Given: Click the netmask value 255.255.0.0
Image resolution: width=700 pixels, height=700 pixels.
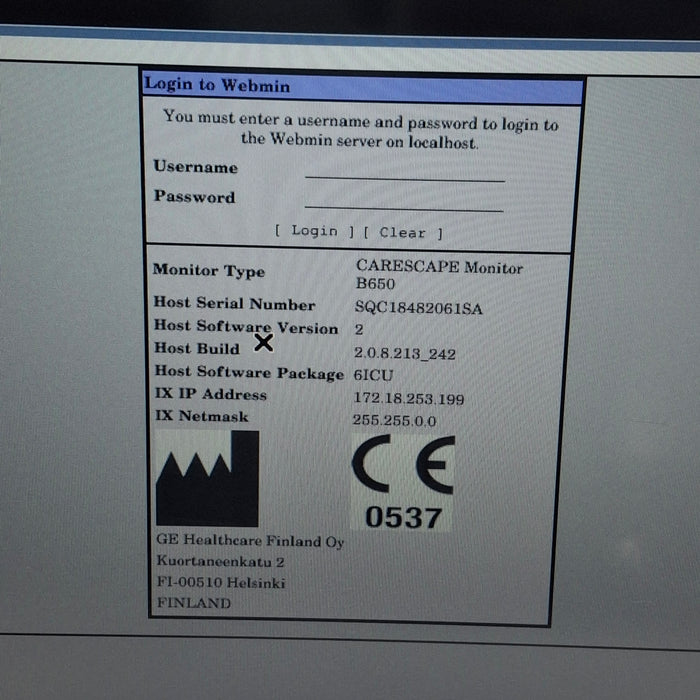Looking at the screenshot, I should (x=394, y=421).
